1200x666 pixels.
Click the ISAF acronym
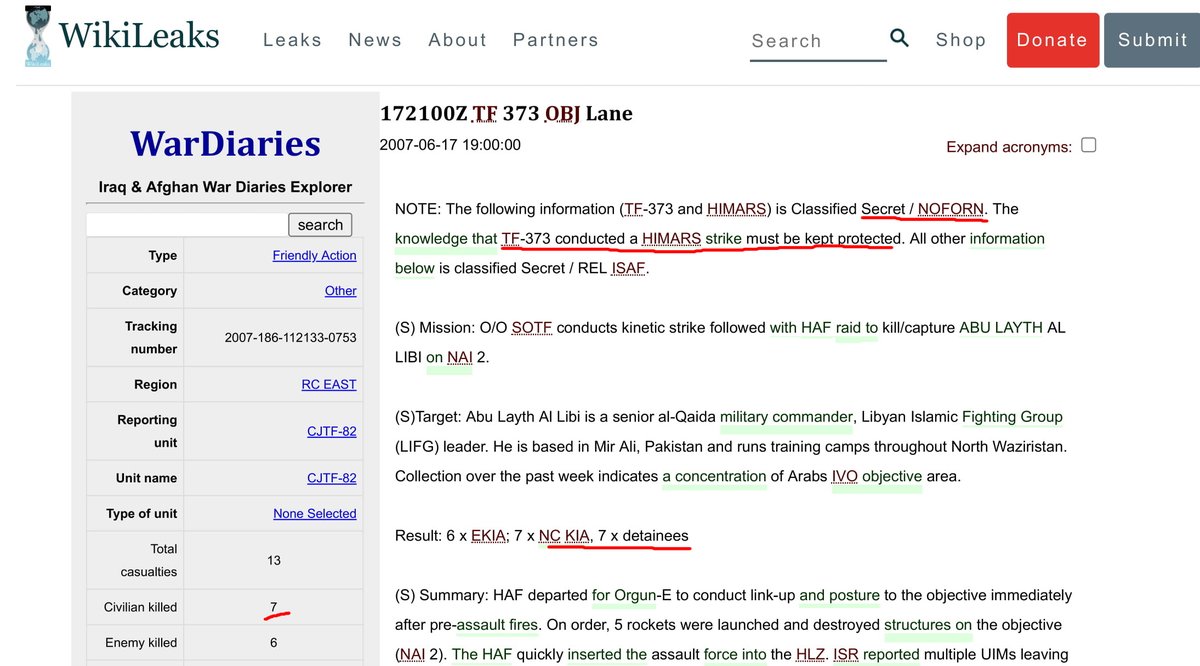(629, 268)
